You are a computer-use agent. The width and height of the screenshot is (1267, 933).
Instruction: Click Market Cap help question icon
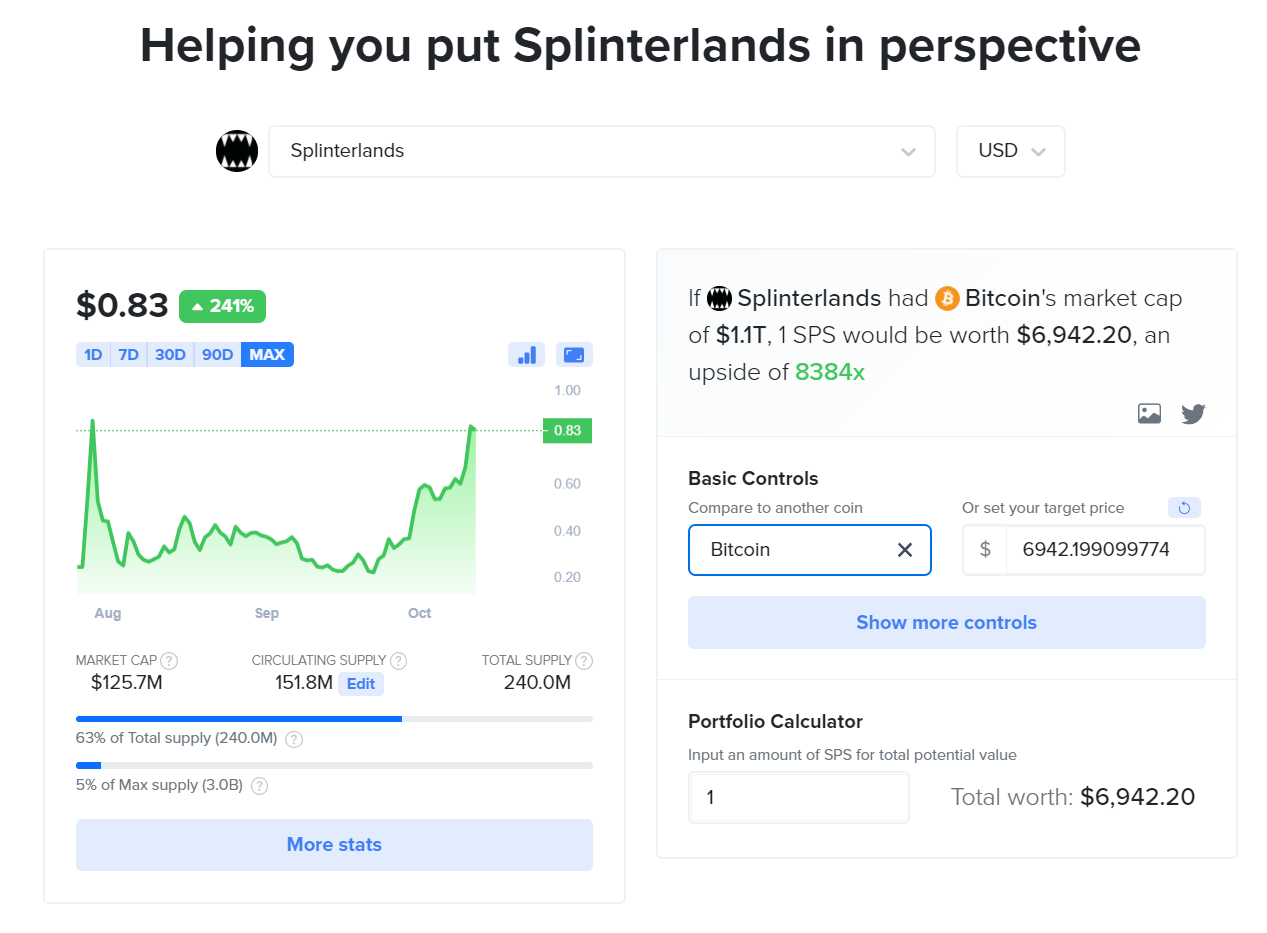pyautogui.click(x=170, y=661)
